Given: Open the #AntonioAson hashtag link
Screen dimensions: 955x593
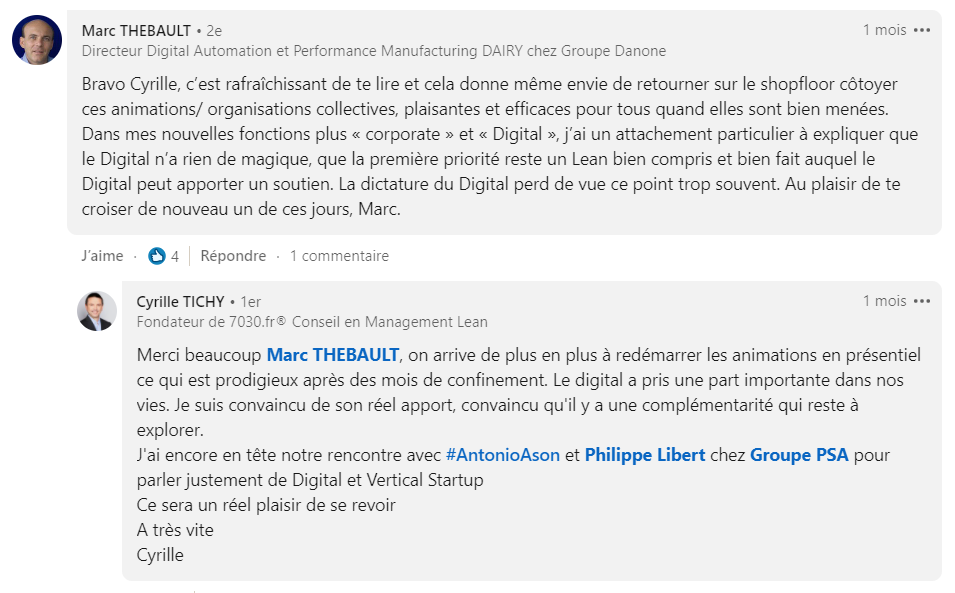Looking at the screenshot, I should pyautogui.click(x=502, y=455).
